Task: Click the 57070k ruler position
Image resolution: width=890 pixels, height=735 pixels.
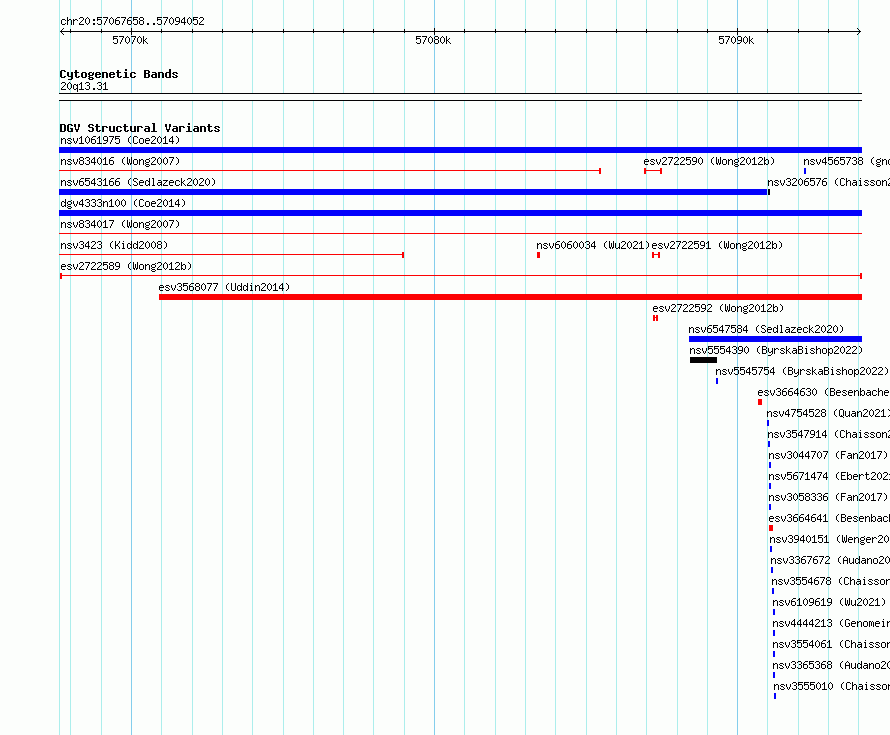Action: (130, 40)
